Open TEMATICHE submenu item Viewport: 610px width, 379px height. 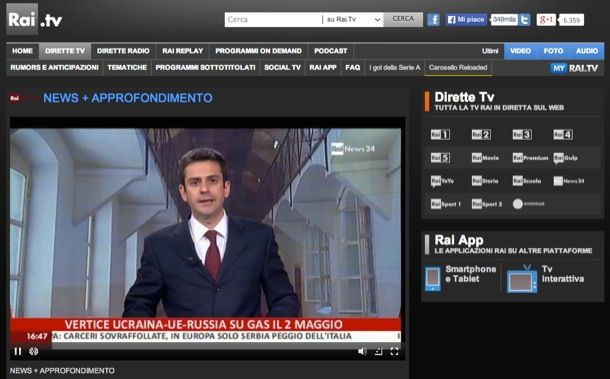click(127, 68)
